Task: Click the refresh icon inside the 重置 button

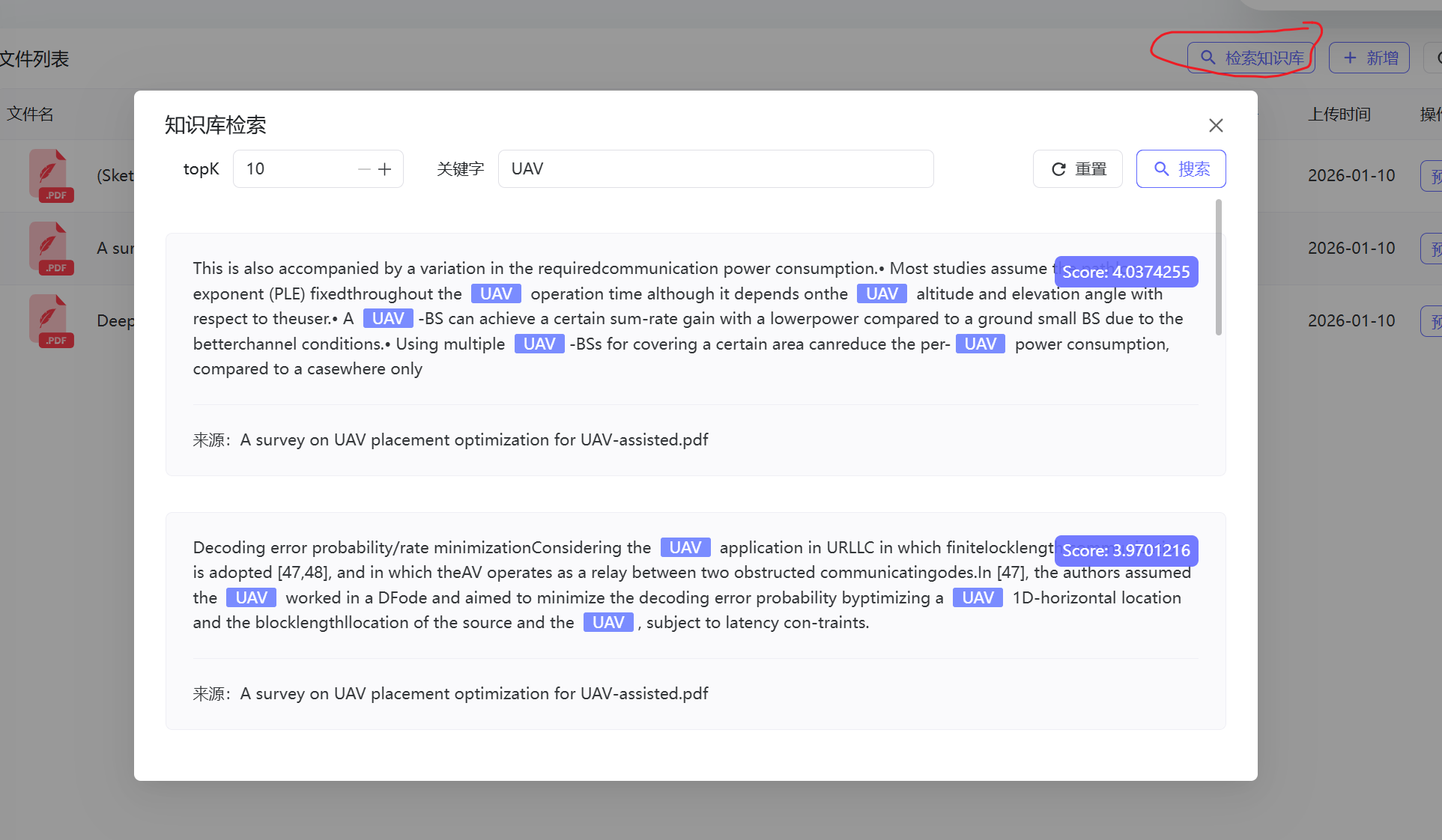Action: pyautogui.click(x=1058, y=168)
